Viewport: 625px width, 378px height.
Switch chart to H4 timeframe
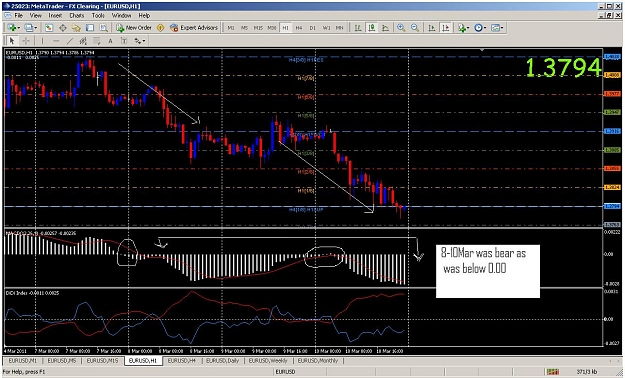pos(299,28)
